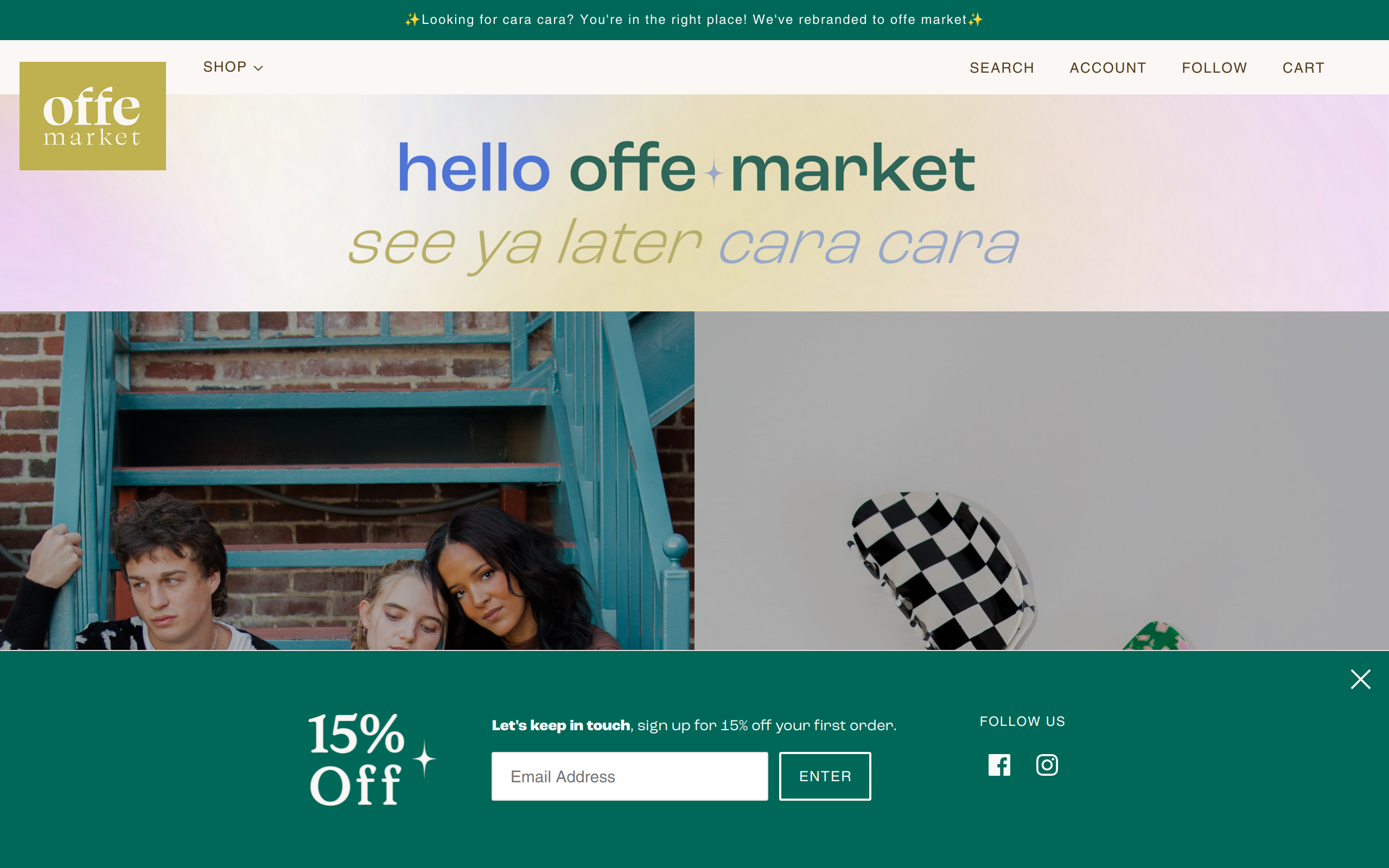The width and height of the screenshot is (1389, 868).
Task: Open the staircase models photo
Action: click(347, 481)
